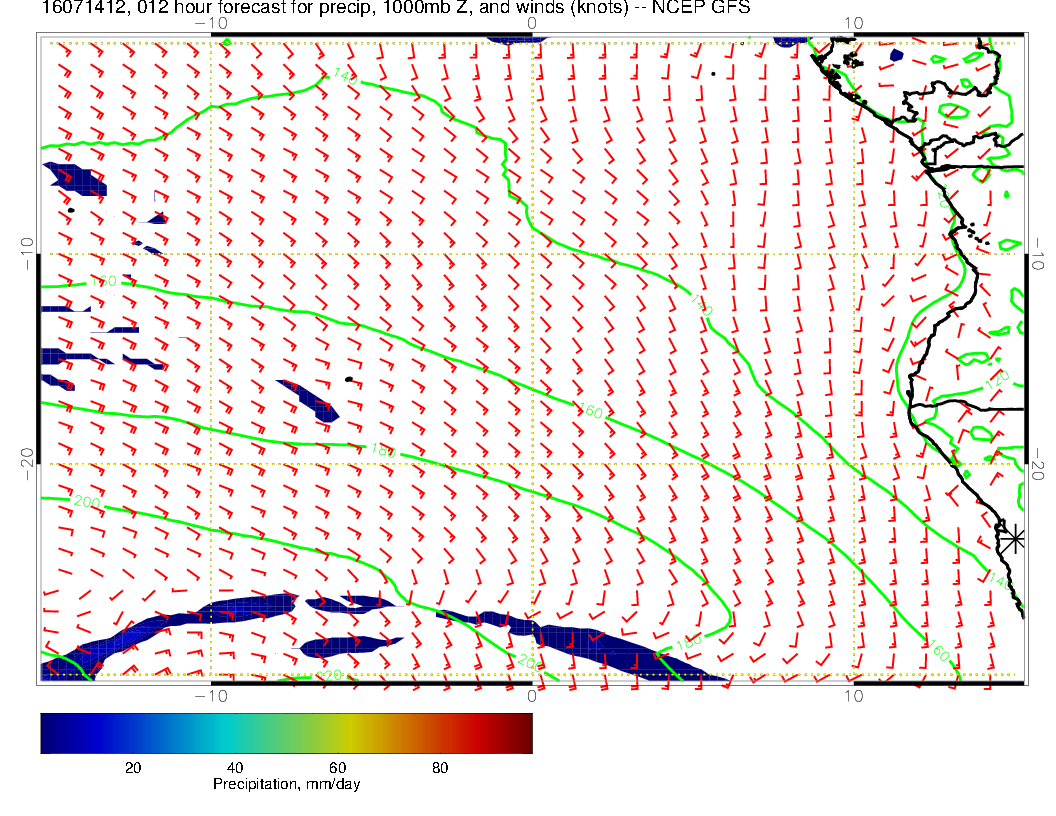Click the '120' contour label over land

coord(997,380)
